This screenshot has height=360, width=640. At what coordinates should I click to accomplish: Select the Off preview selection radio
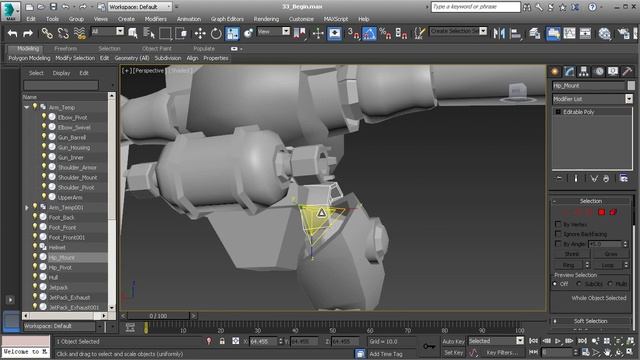point(555,284)
